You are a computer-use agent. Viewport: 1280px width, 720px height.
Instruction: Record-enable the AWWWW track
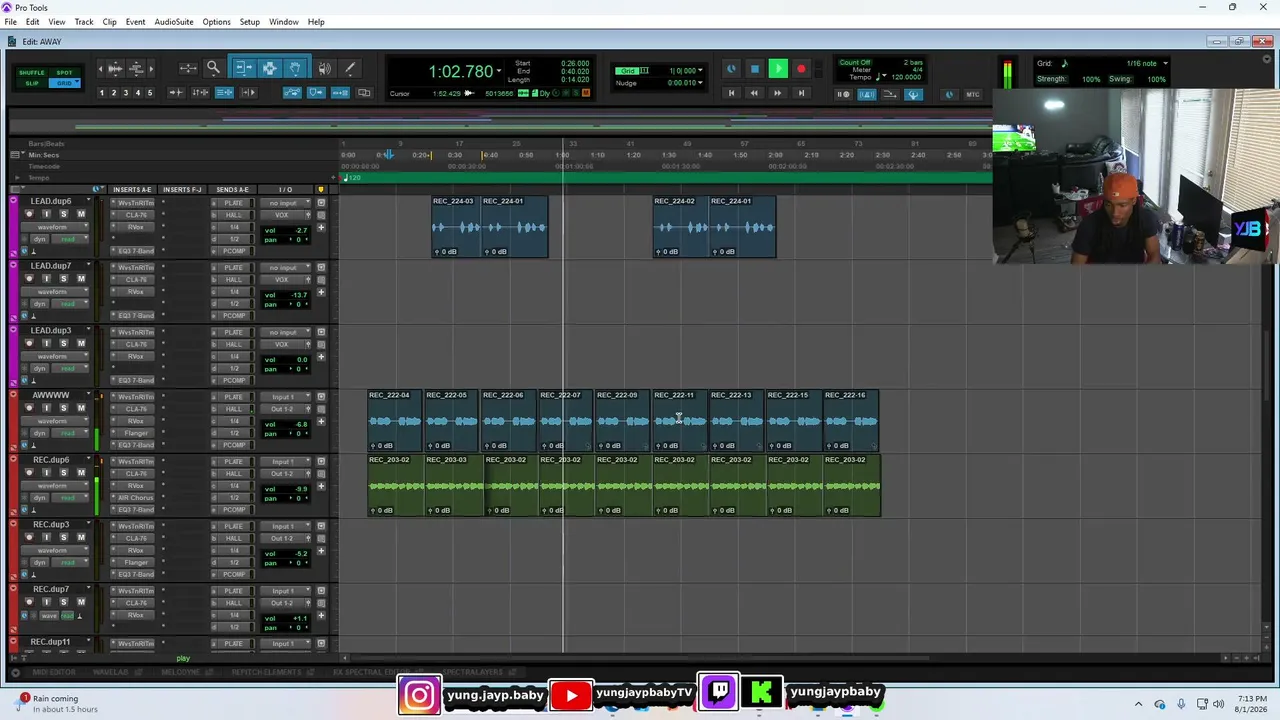(28, 408)
